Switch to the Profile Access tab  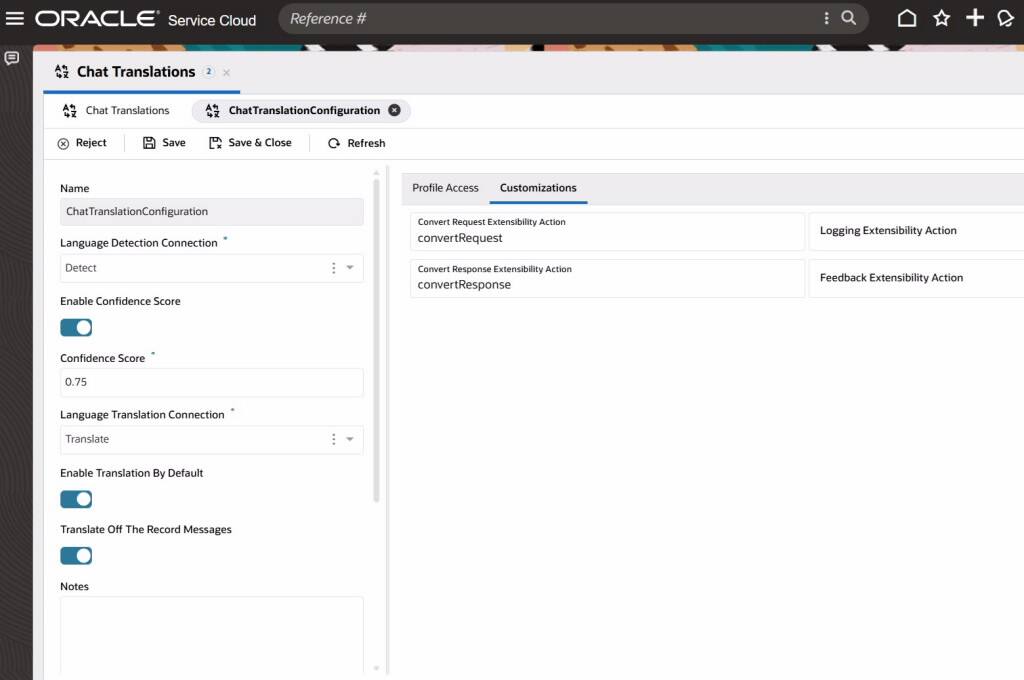(445, 188)
